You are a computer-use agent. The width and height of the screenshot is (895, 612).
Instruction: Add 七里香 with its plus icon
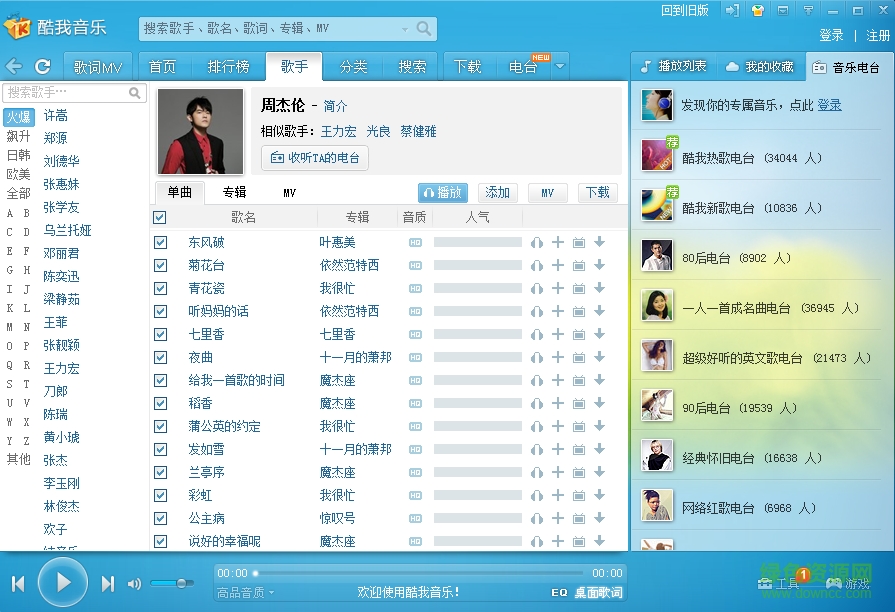click(x=557, y=334)
